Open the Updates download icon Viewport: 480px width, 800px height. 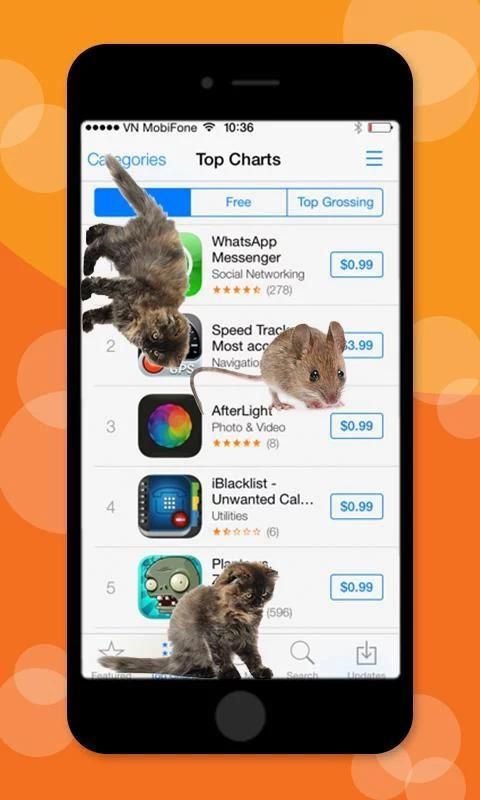tap(366, 653)
